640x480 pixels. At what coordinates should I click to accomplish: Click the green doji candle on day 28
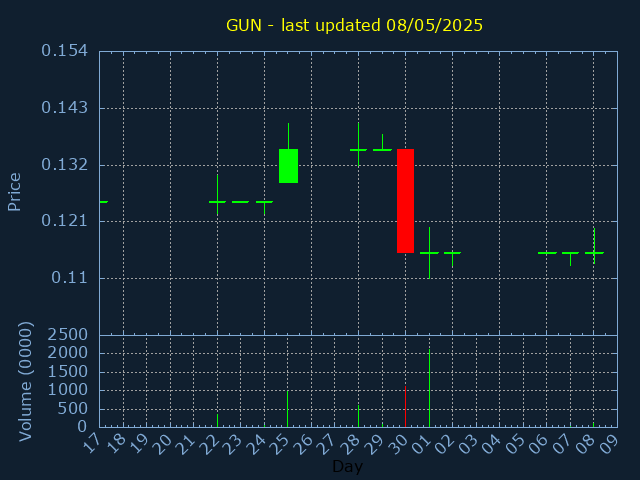pyautogui.click(x=358, y=150)
